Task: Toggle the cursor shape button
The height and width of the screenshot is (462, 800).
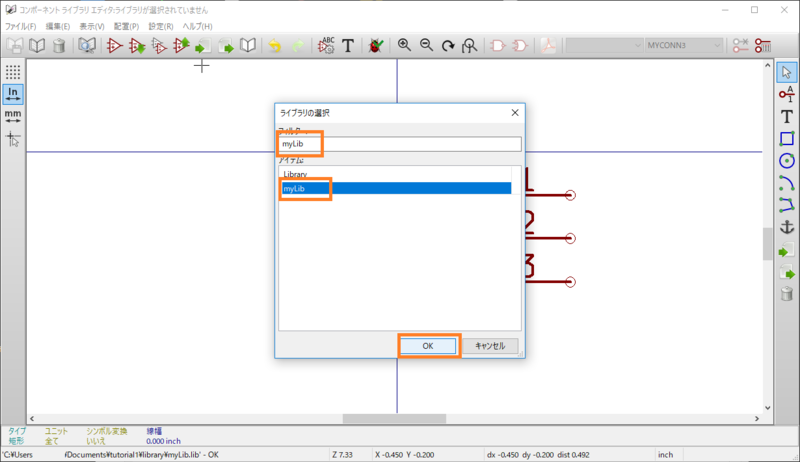Action: point(13,139)
